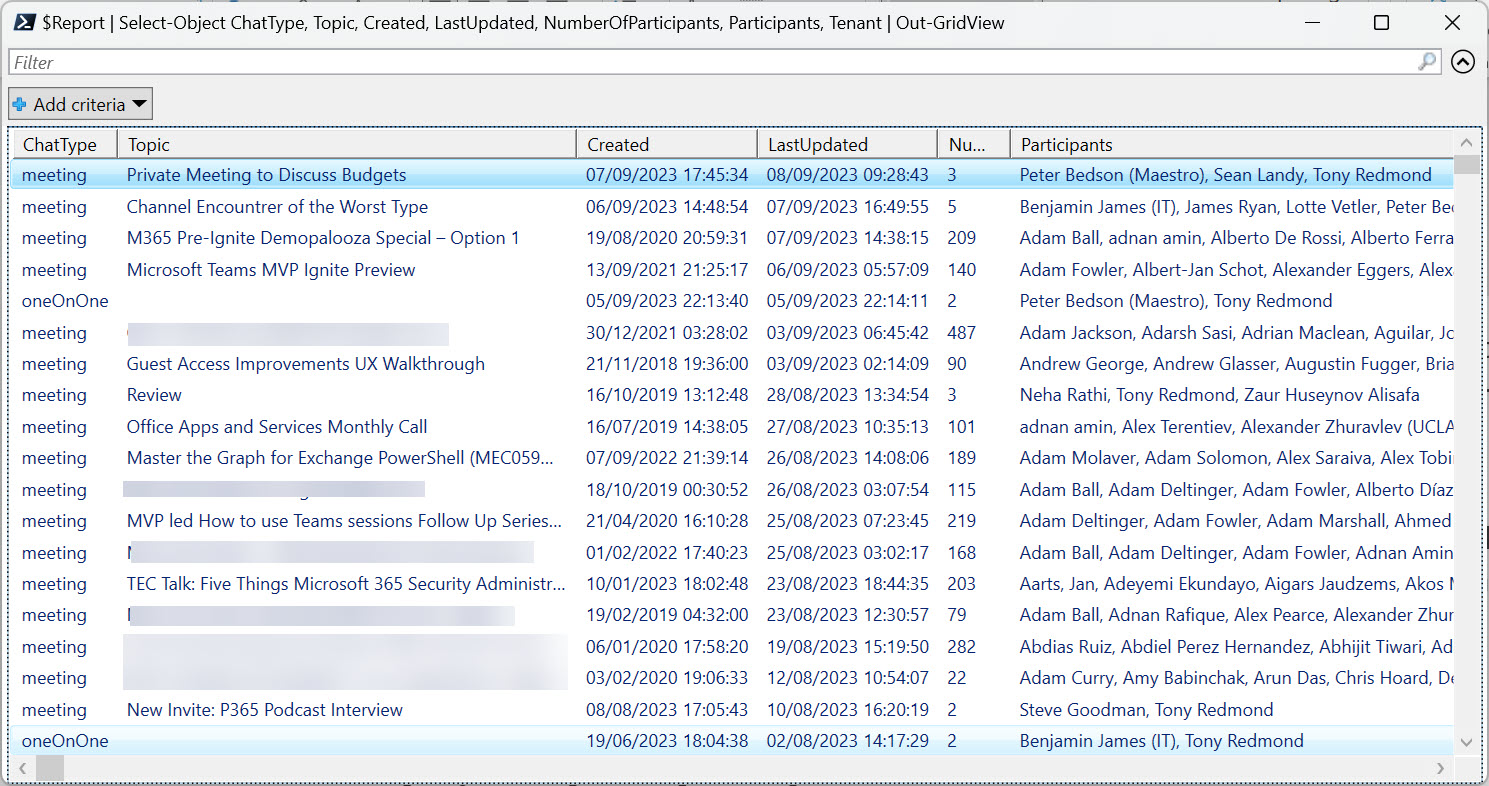Click participants Steve Goodman, Tony Redmond
This screenshot has height=786, width=1489.
(1146, 710)
